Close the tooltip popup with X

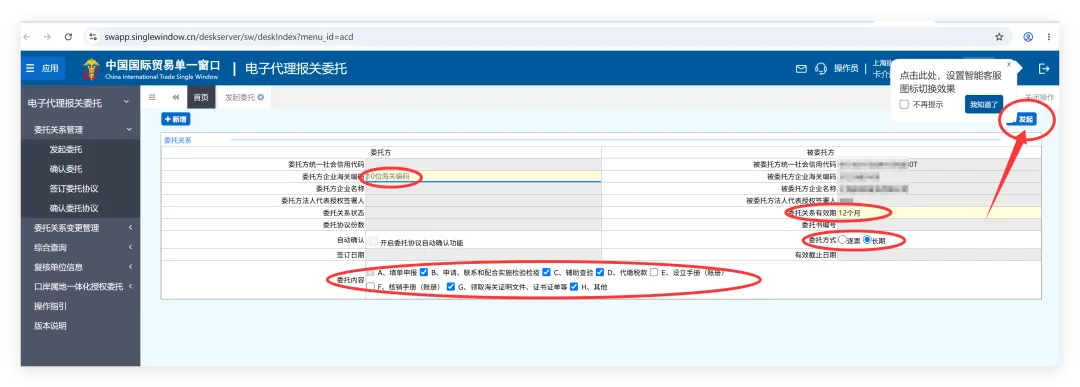1009,64
